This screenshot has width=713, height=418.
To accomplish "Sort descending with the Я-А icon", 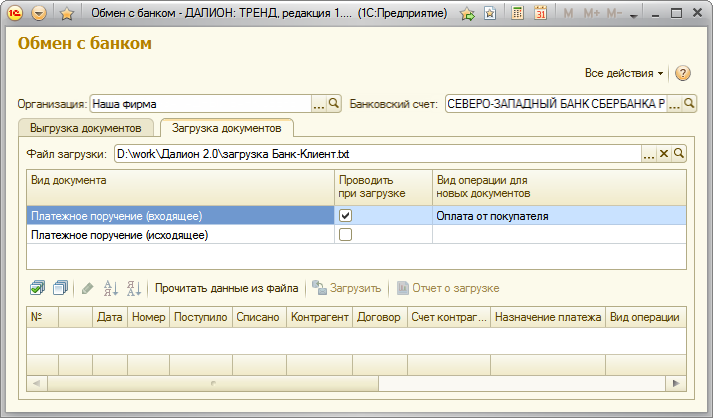I will (134, 288).
